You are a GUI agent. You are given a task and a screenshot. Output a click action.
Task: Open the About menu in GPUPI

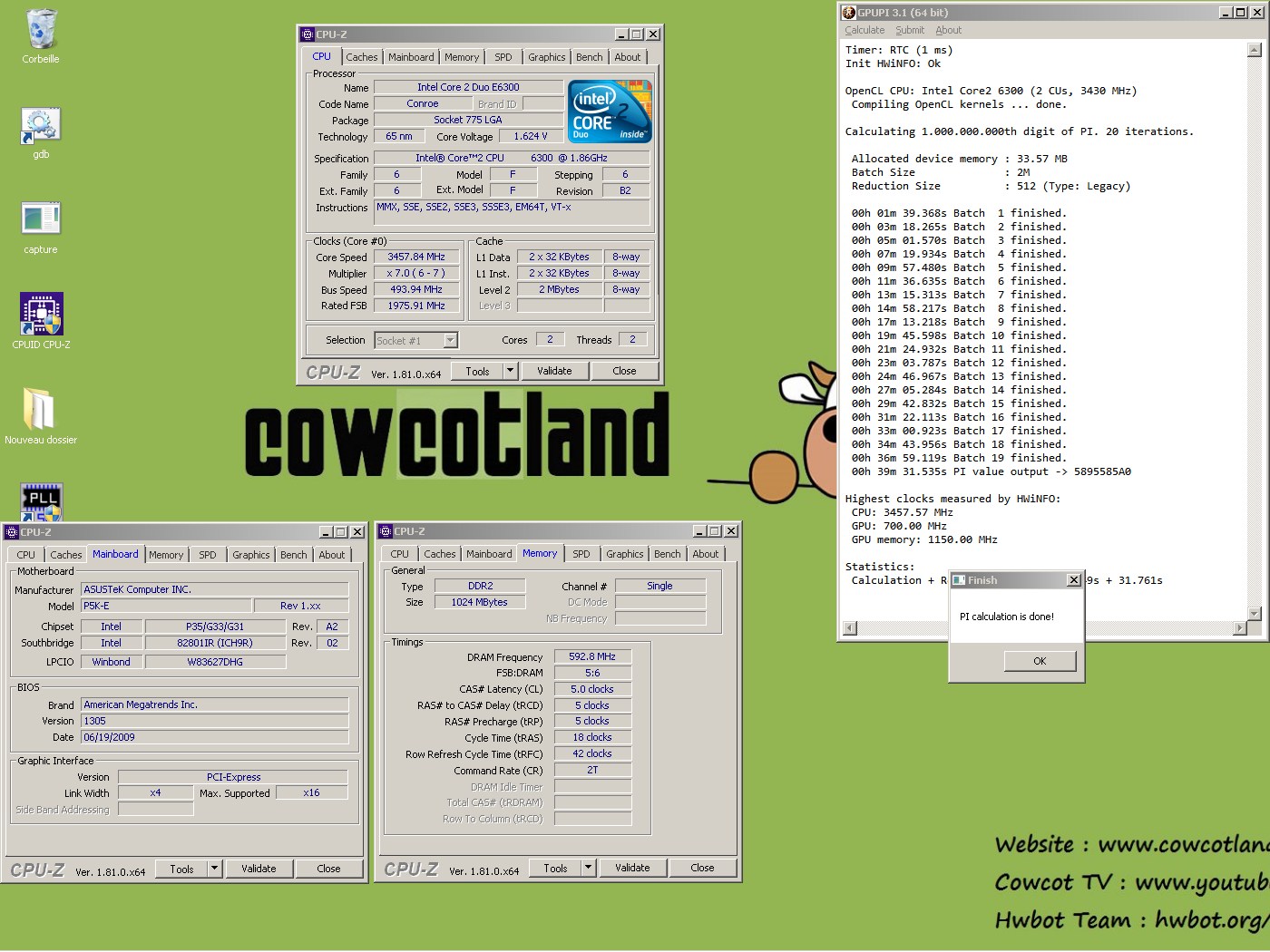949,30
